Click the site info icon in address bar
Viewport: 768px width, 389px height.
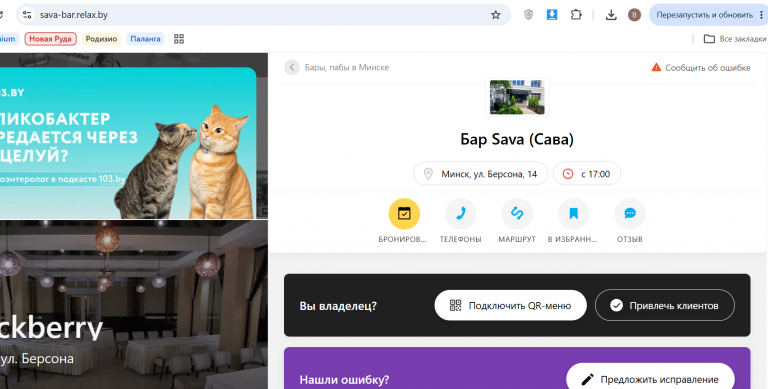26,15
